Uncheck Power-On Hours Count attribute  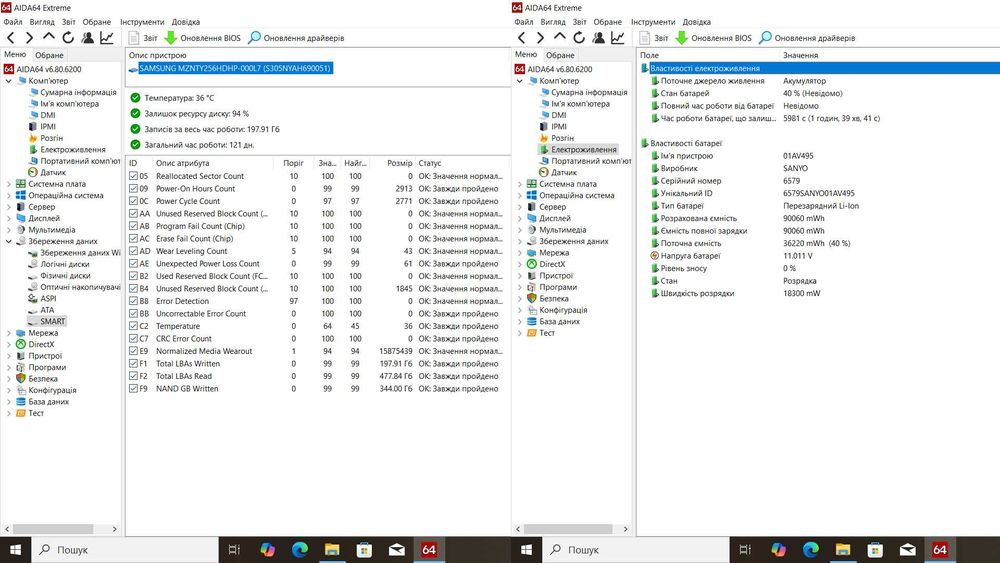[x=133, y=189]
